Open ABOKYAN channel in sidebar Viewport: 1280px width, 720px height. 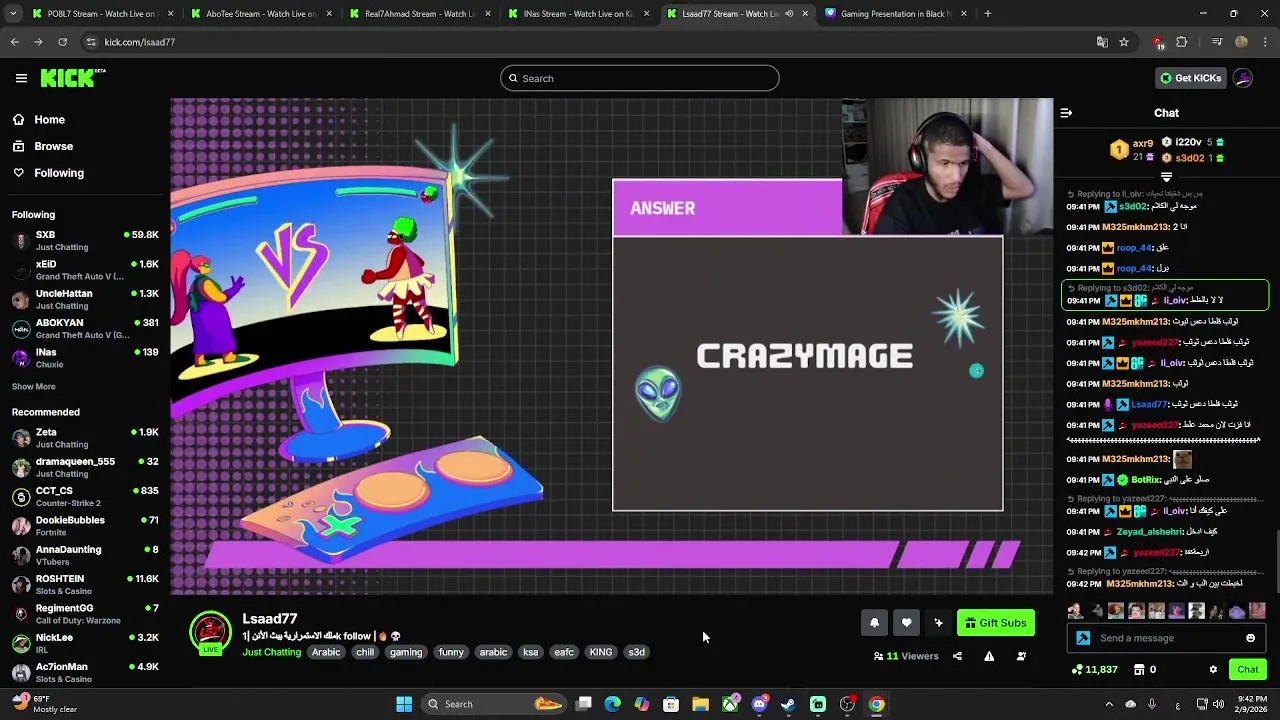point(84,329)
